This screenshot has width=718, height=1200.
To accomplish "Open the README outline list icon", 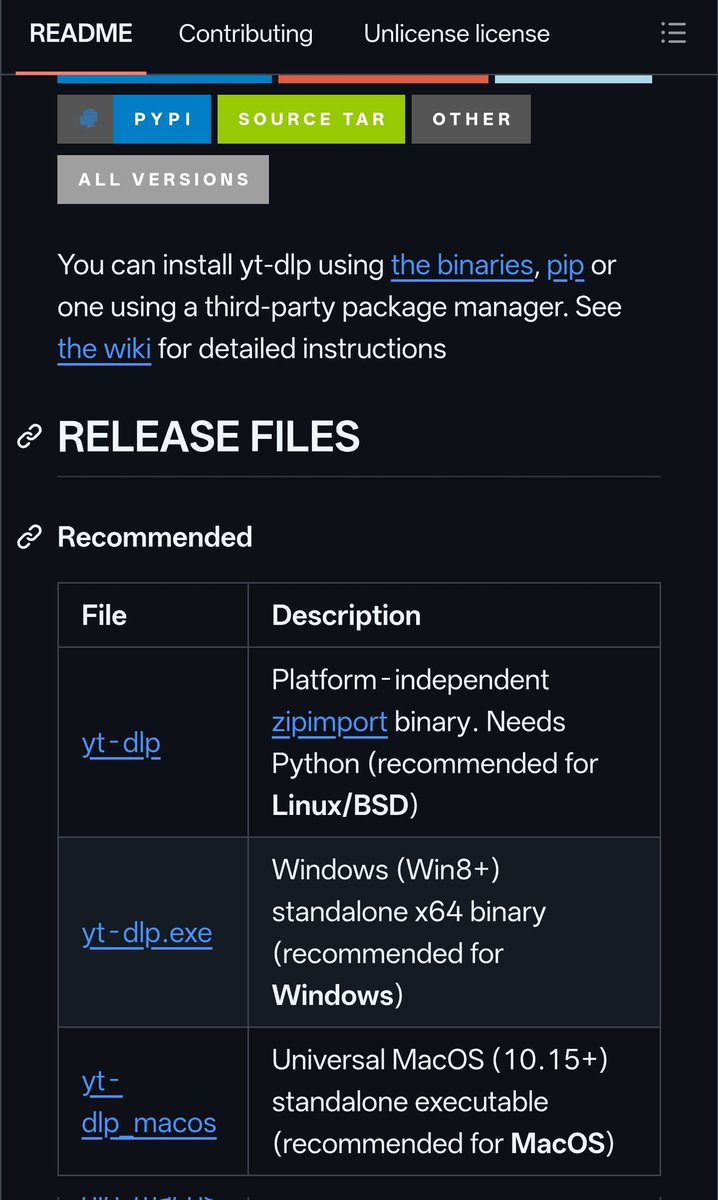I will (673, 33).
